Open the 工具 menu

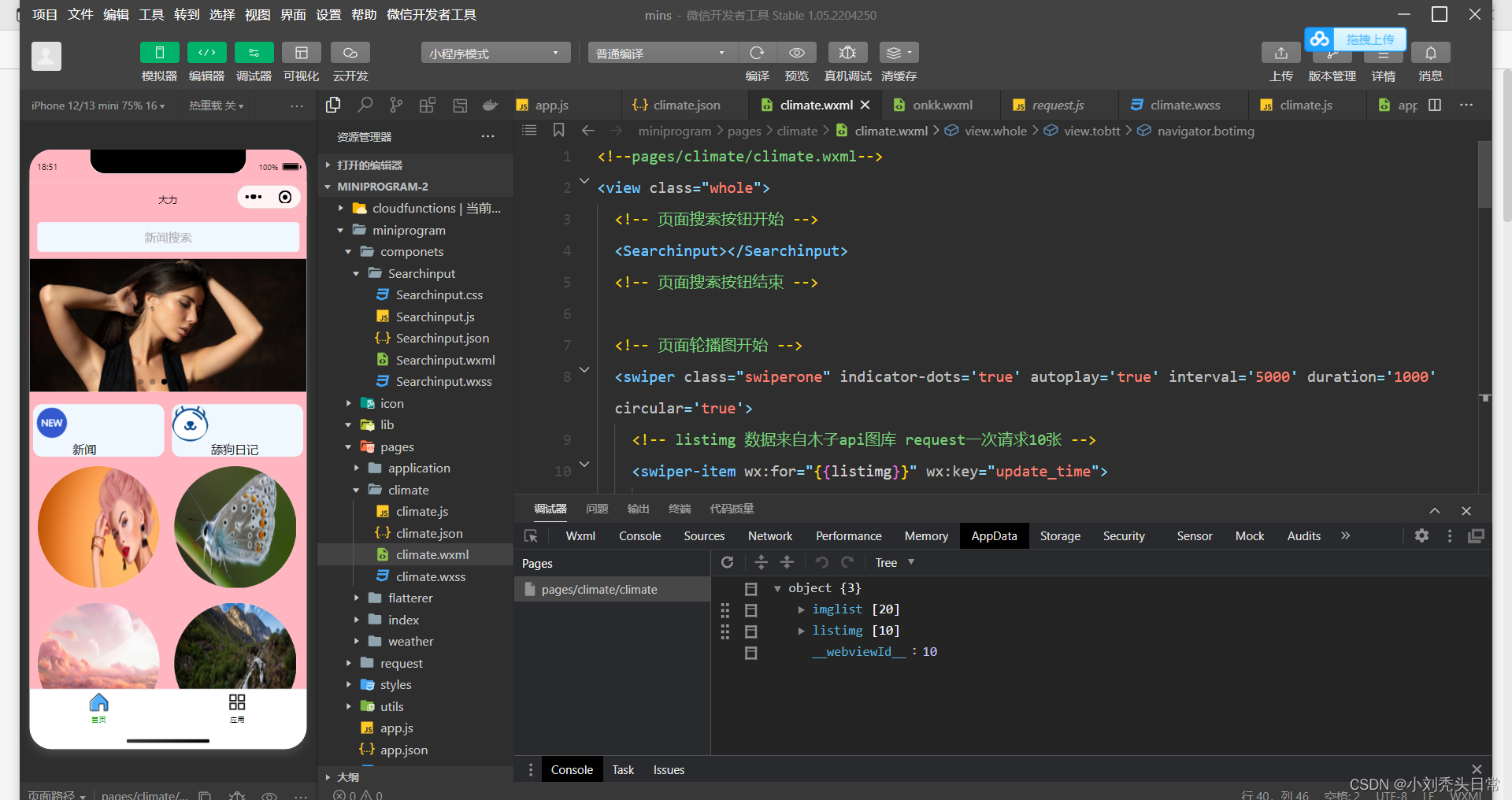[151, 15]
